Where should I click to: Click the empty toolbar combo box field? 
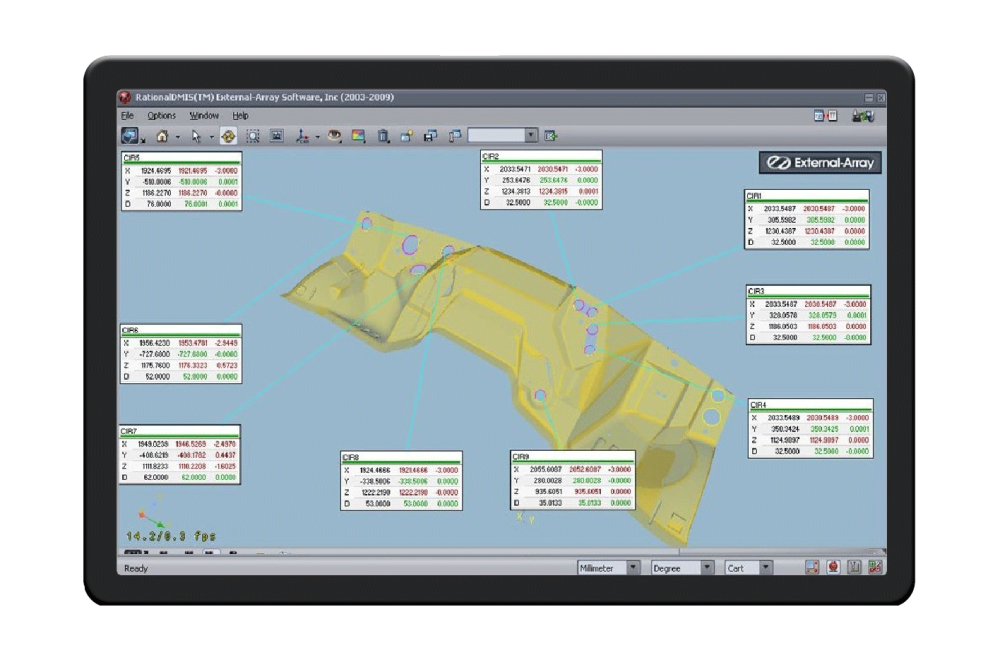coord(496,136)
